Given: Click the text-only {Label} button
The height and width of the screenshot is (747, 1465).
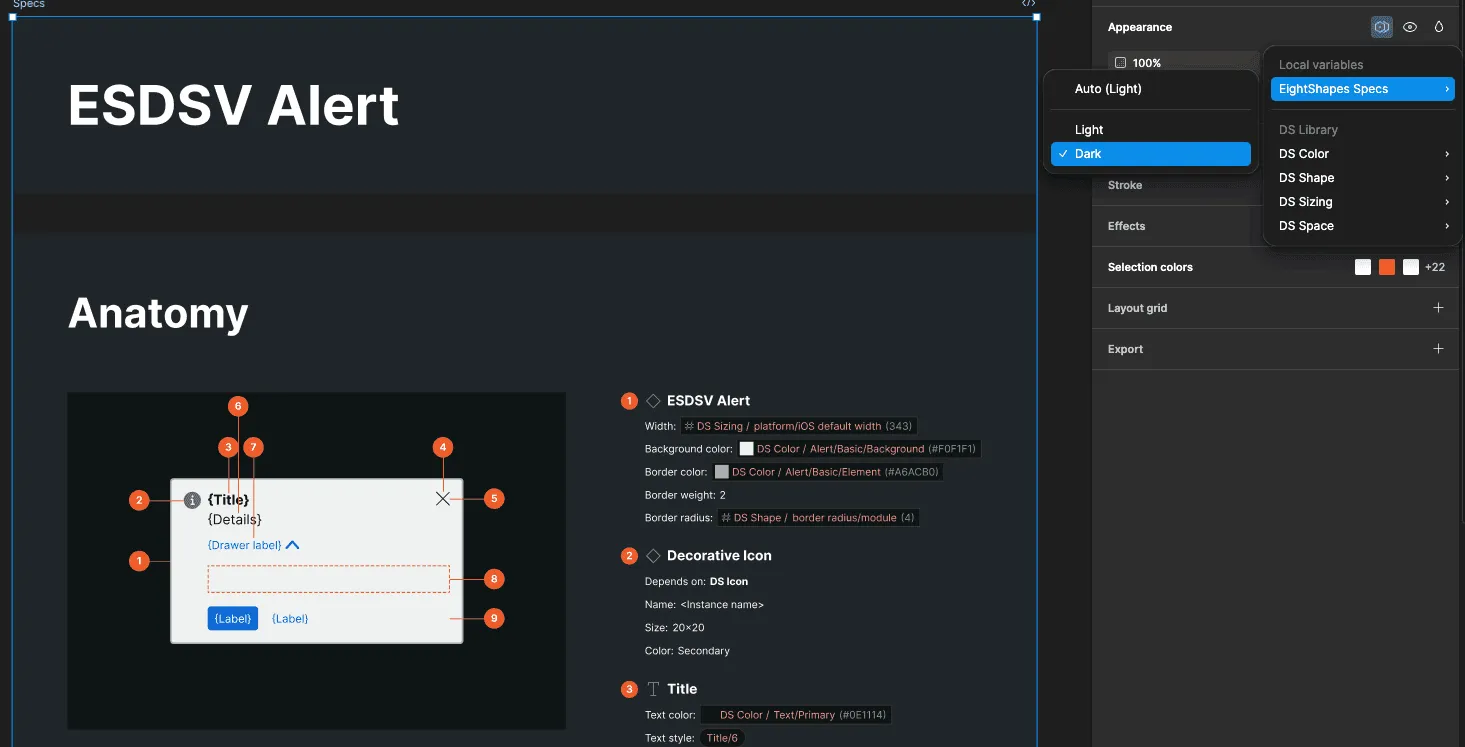Looking at the screenshot, I should [290, 619].
